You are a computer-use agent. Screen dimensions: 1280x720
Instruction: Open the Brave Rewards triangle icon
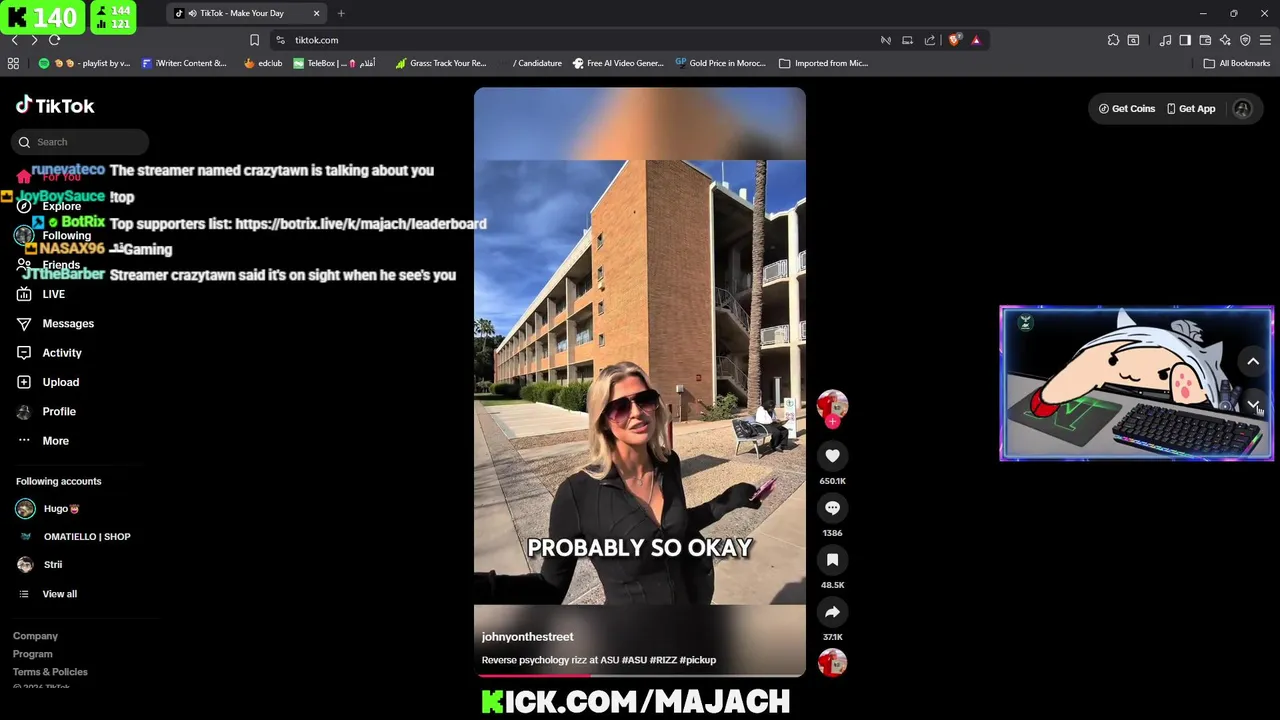[x=976, y=40]
